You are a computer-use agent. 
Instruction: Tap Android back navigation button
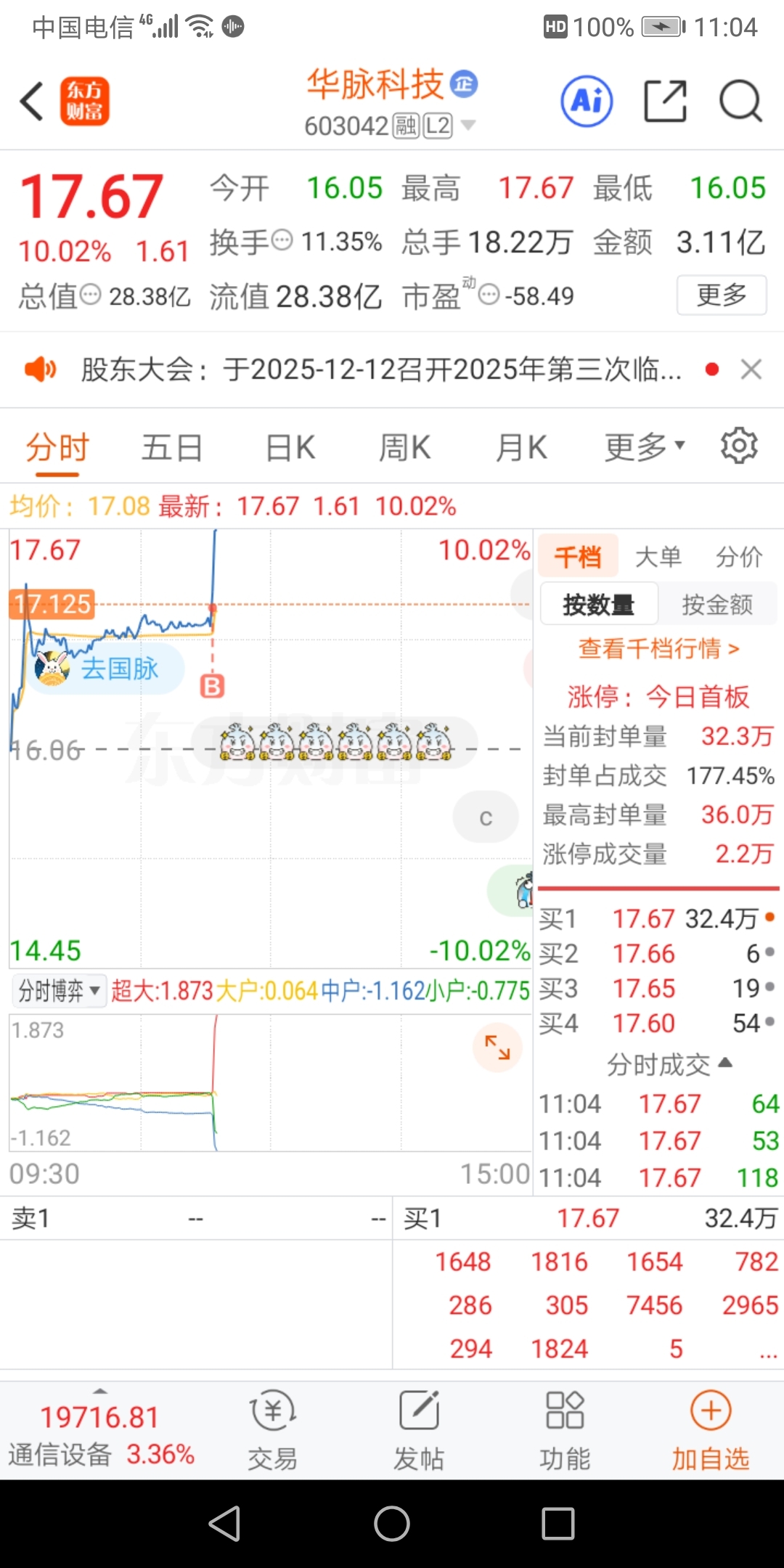coord(225,1523)
